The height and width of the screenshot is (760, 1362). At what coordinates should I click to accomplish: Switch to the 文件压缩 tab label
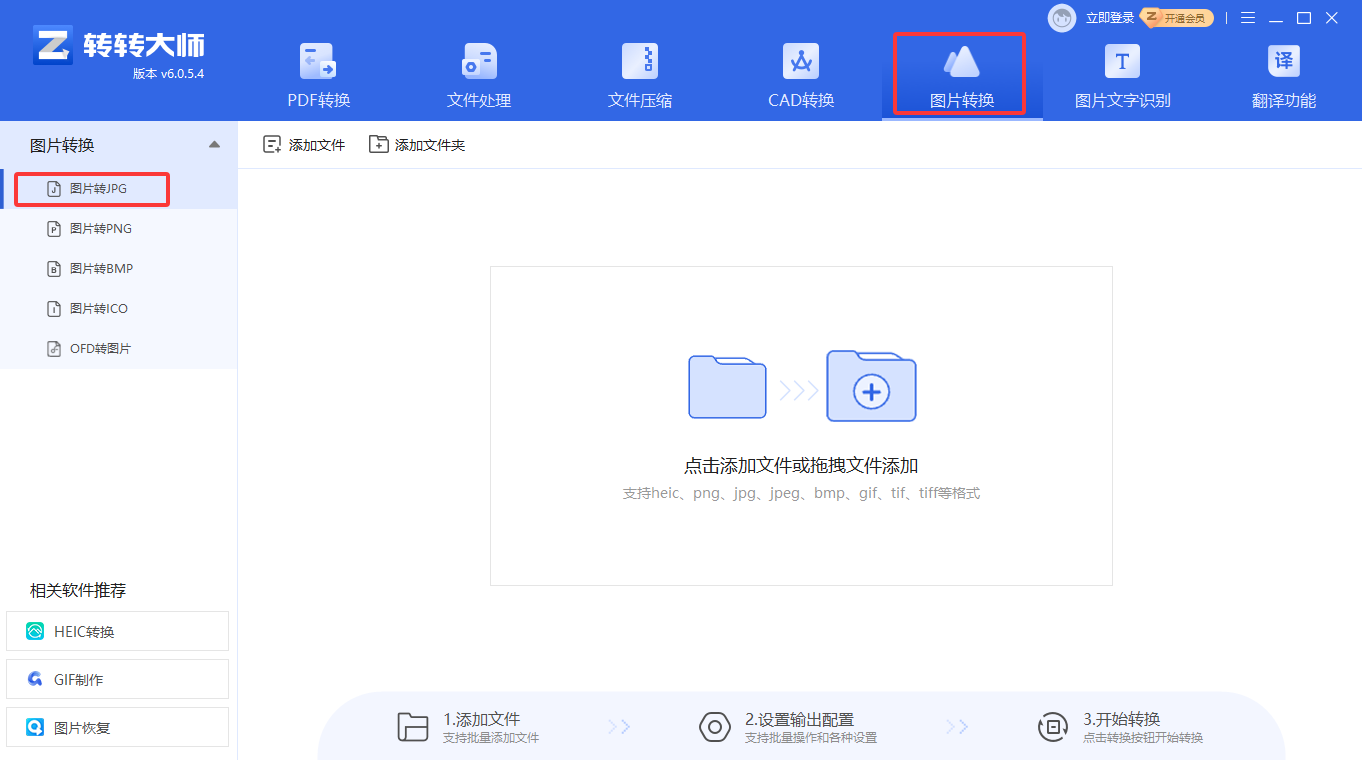[640, 100]
